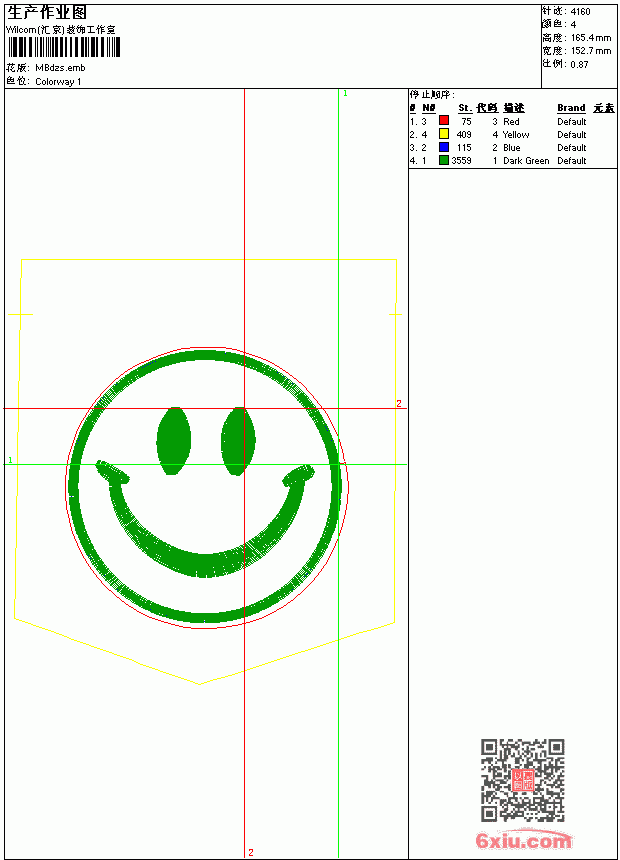Image resolution: width=620 pixels, height=860 pixels.
Task: Click the green guide marker 1 at top
Action: 345,94
